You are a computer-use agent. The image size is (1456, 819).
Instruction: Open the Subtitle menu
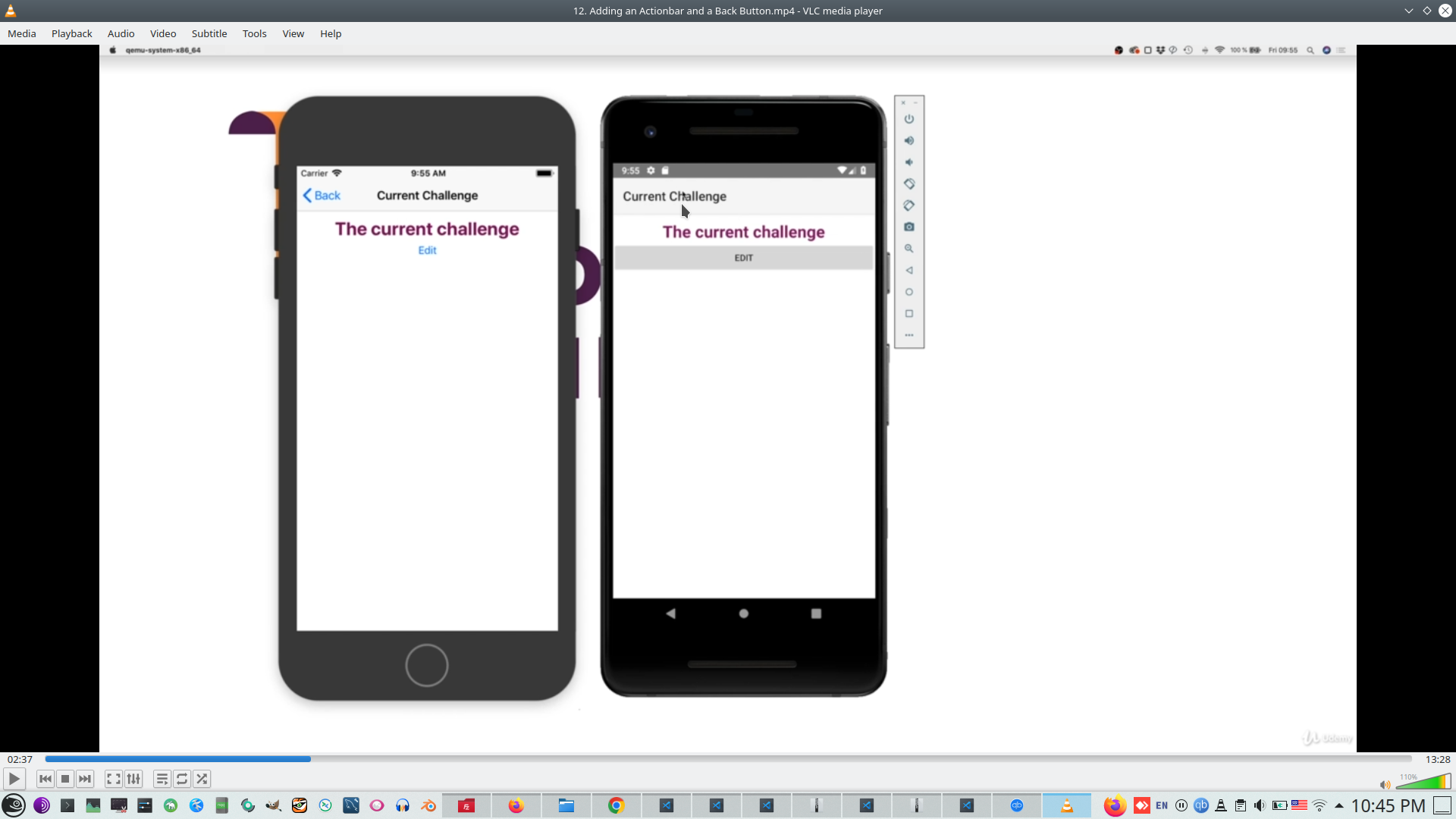209,33
